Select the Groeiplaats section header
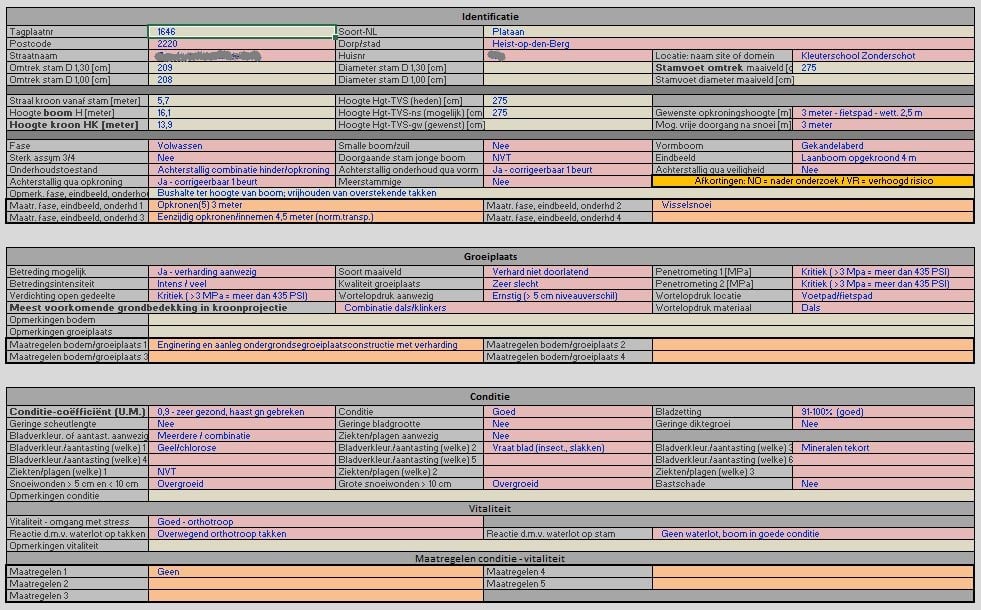981x610 pixels. [x=490, y=256]
